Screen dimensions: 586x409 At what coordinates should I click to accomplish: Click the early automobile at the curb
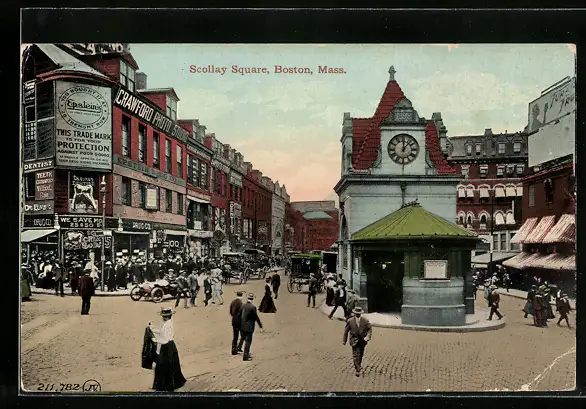[x=154, y=290]
